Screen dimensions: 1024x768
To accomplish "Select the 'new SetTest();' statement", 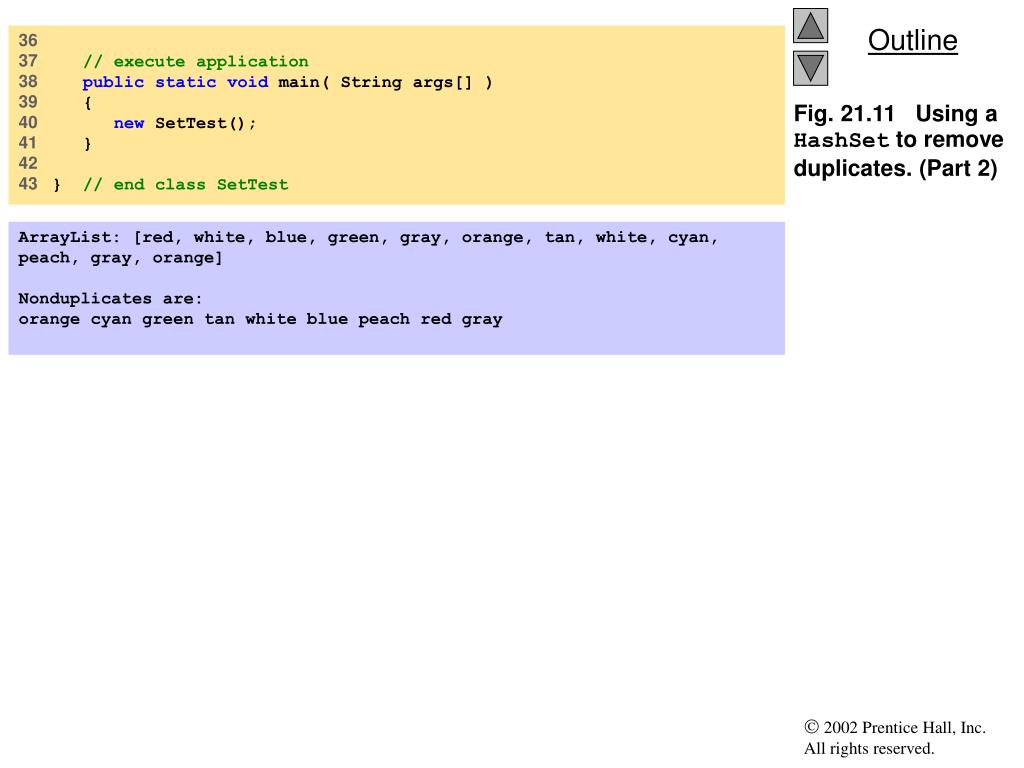I will pos(185,123).
